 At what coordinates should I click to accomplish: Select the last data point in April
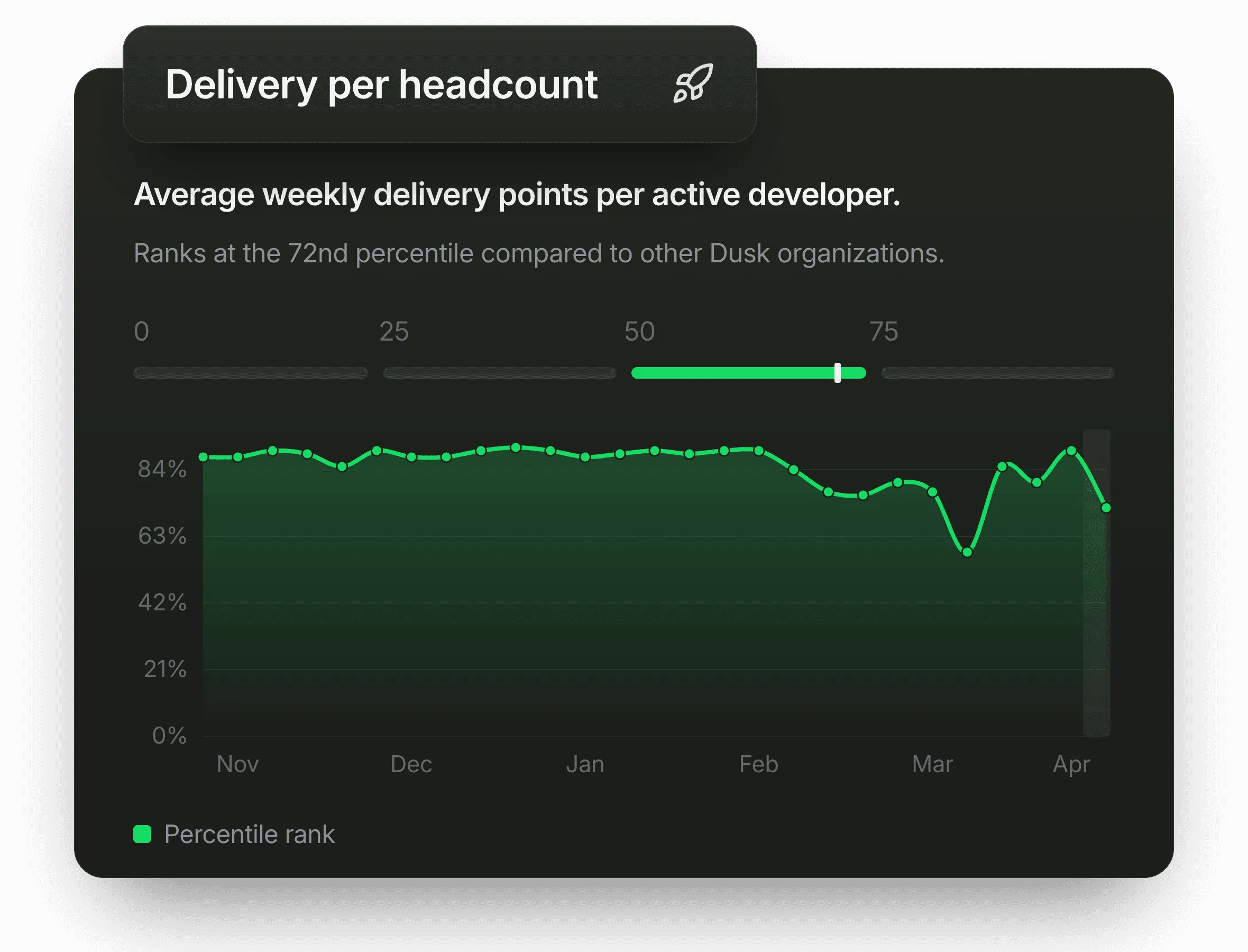click(1106, 508)
